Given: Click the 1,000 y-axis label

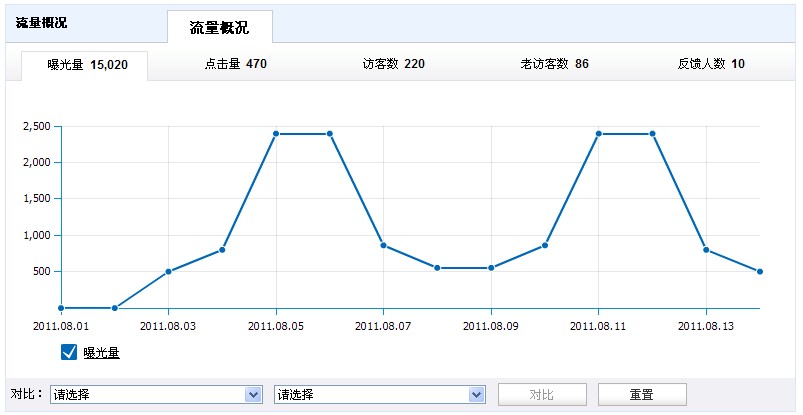Looking at the screenshot, I should (x=37, y=235).
